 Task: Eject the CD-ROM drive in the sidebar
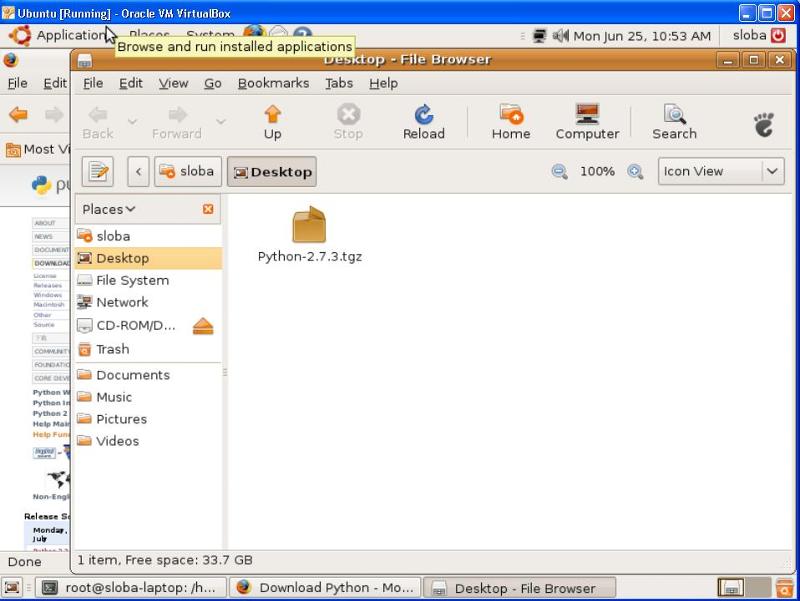point(203,325)
